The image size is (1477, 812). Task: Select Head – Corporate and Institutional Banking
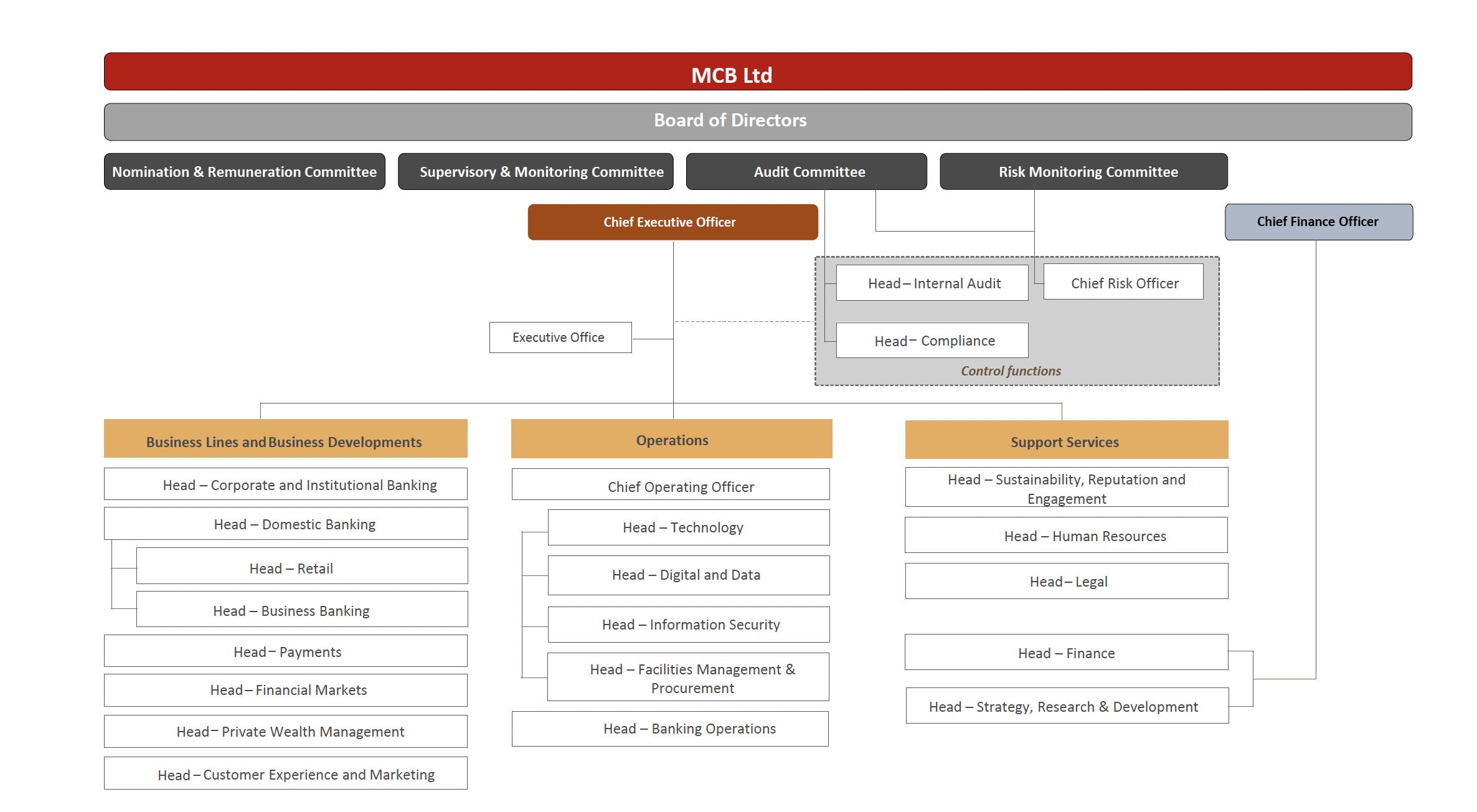(286, 484)
